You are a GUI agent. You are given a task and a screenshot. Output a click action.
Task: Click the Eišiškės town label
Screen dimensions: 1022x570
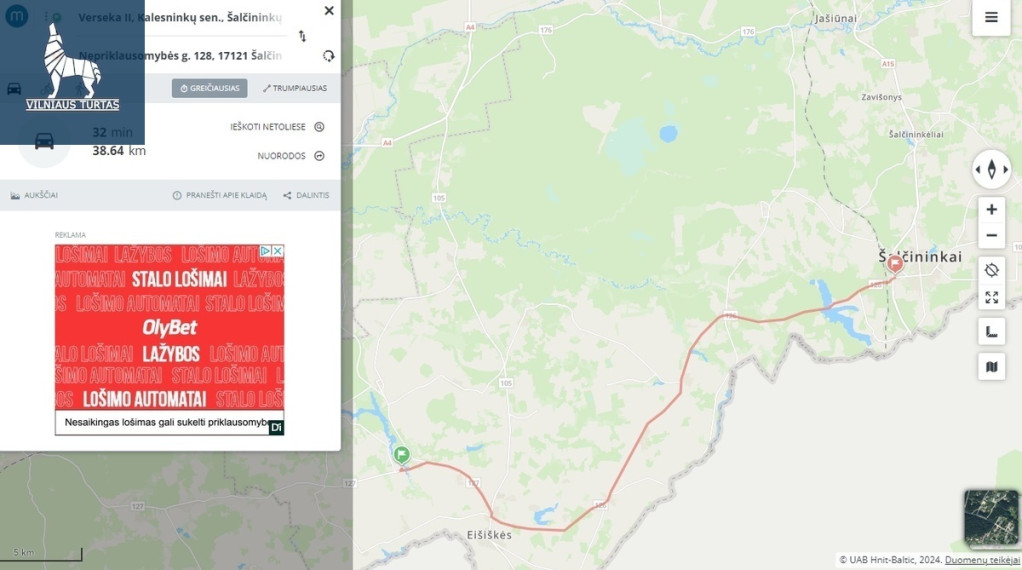click(x=489, y=535)
